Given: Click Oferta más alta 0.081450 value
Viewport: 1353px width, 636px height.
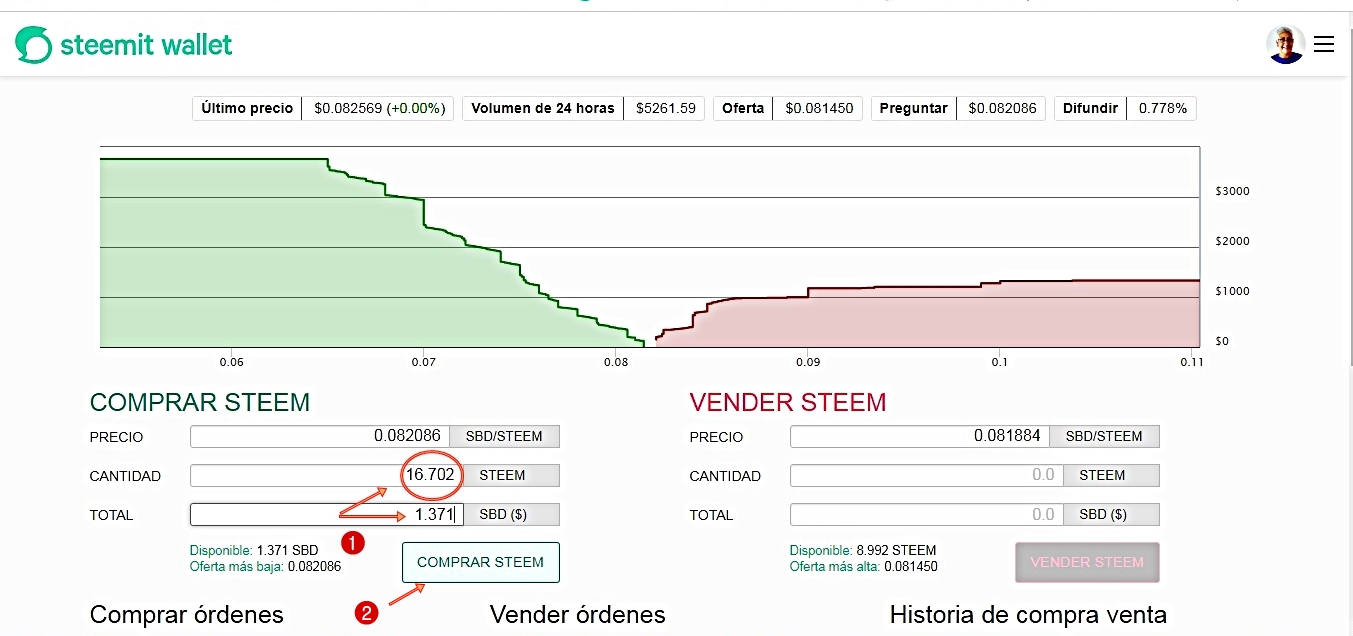Looking at the screenshot, I should pos(864,567).
